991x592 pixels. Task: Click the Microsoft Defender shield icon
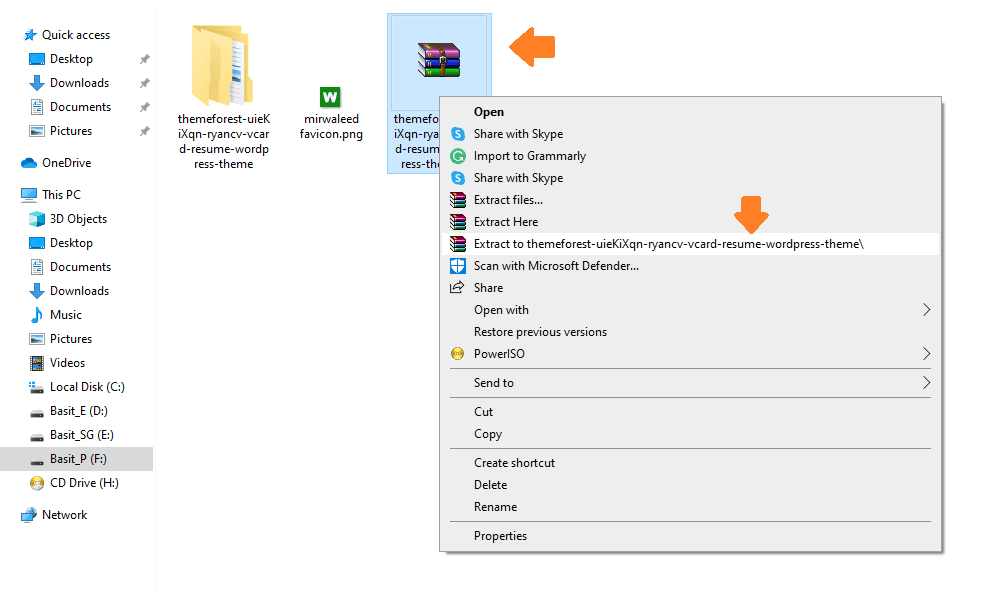(x=458, y=266)
